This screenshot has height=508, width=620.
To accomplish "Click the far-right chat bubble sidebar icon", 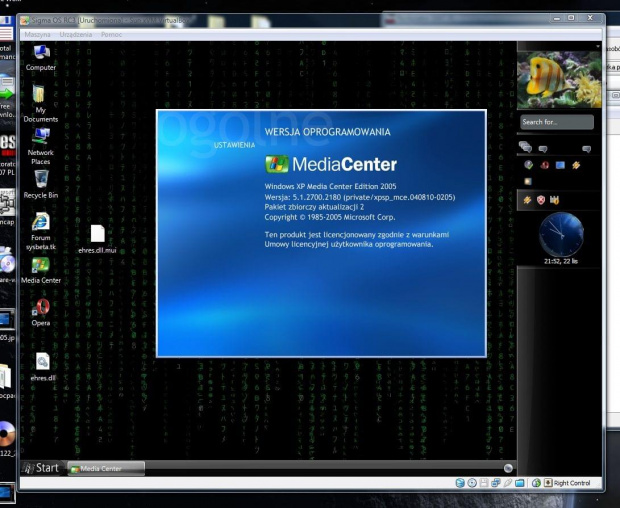I will pos(586,149).
